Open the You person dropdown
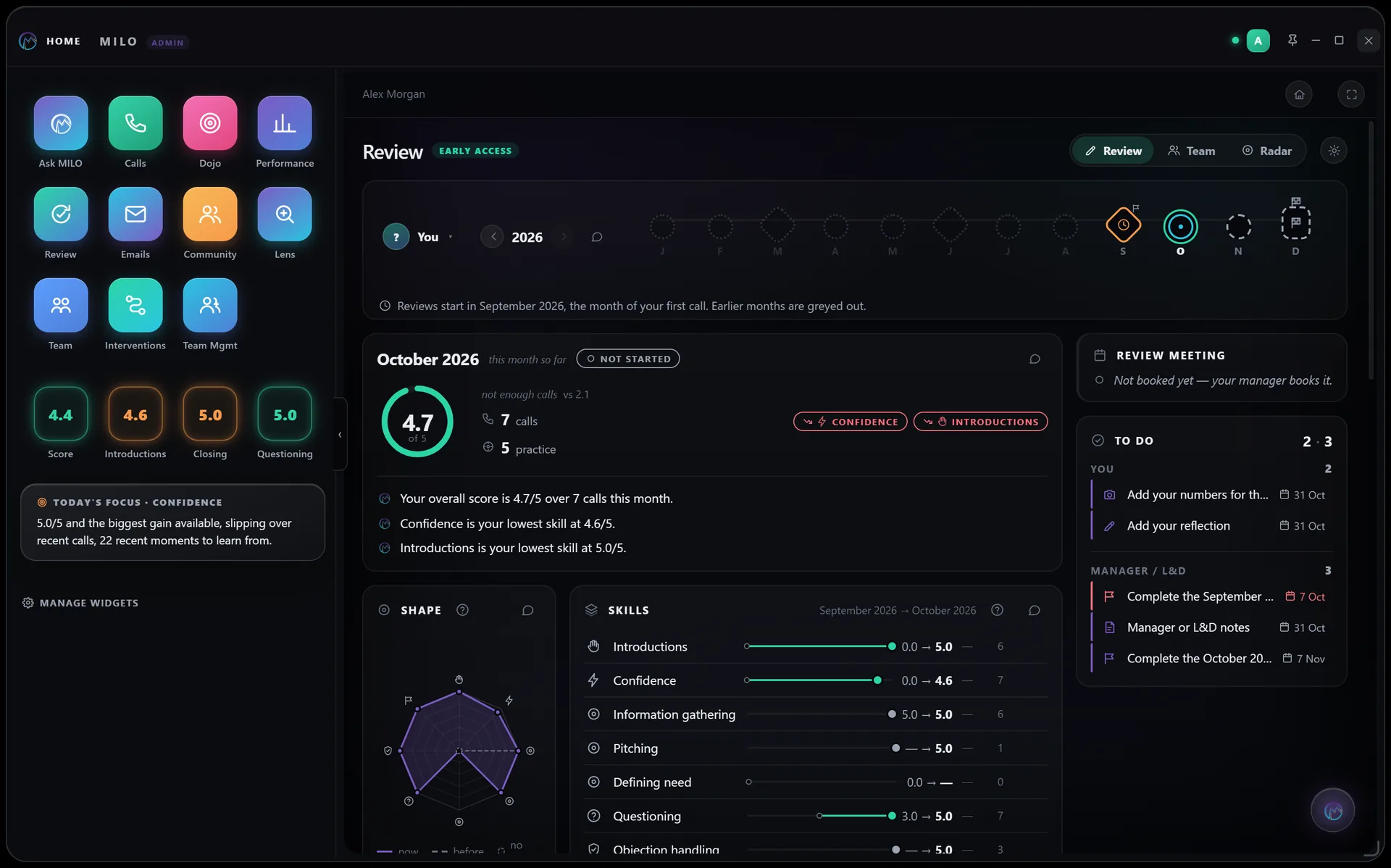Viewport: 1391px width, 868px height. click(x=419, y=237)
